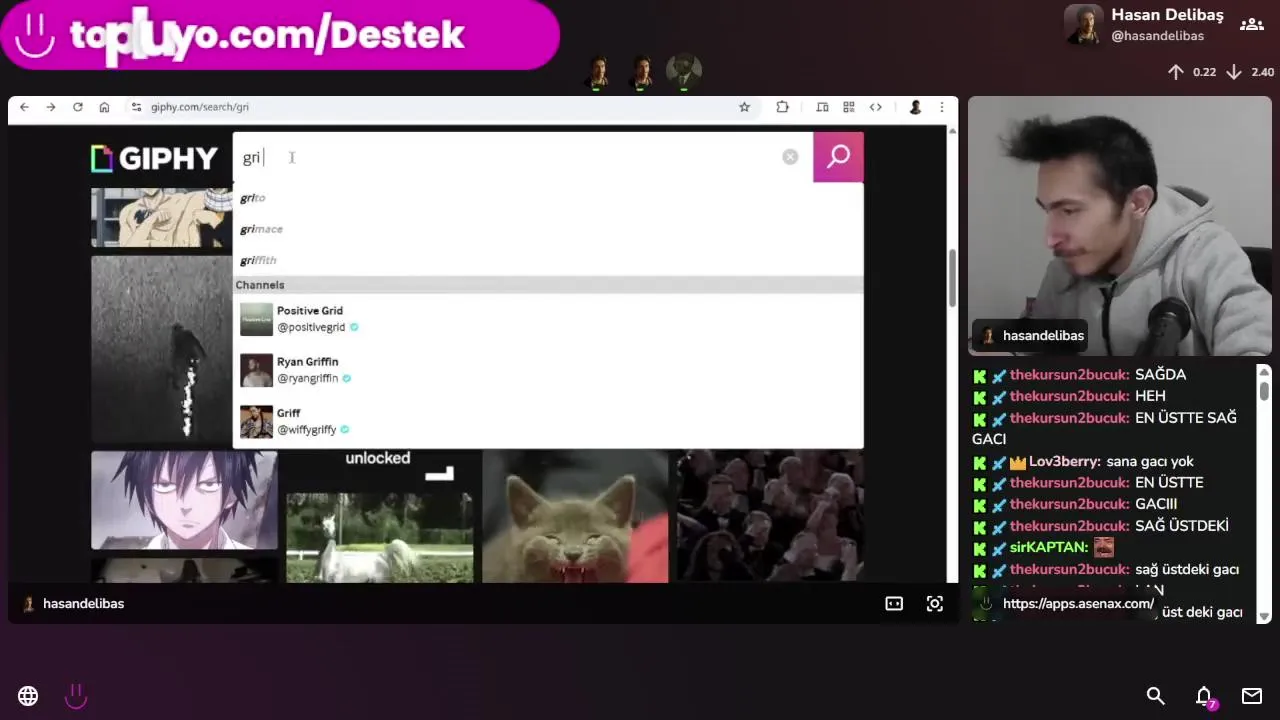This screenshot has height=720, width=1280.
Task: Open the Griff @wiffygriffy channel
Action: [548, 421]
